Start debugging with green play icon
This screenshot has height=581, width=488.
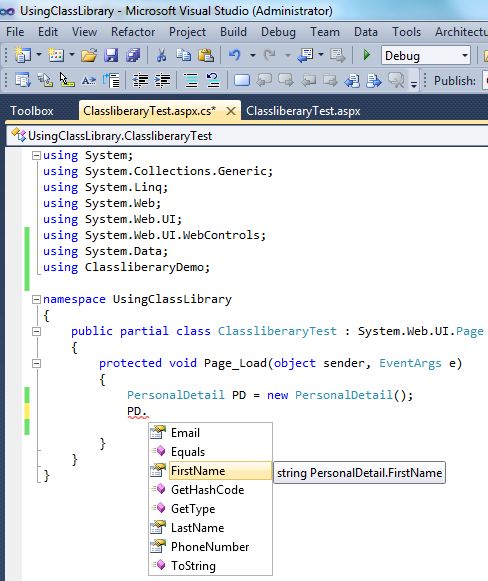[x=366, y=56]
